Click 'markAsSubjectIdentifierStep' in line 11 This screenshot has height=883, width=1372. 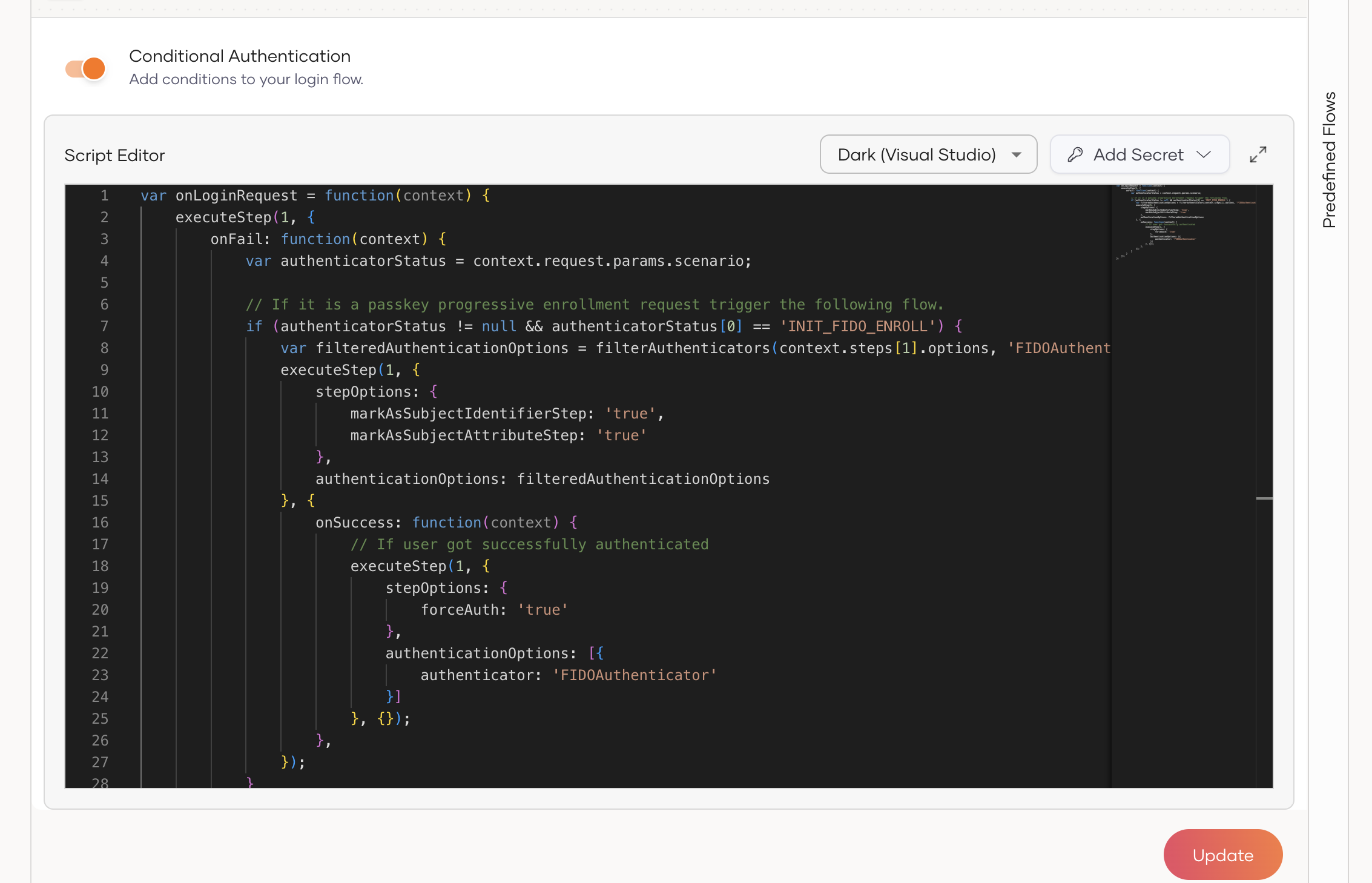(468, 414)
